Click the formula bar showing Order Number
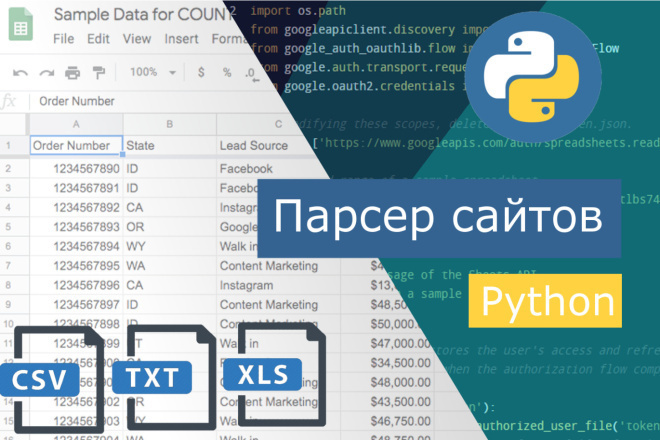 tap(77, 101)
